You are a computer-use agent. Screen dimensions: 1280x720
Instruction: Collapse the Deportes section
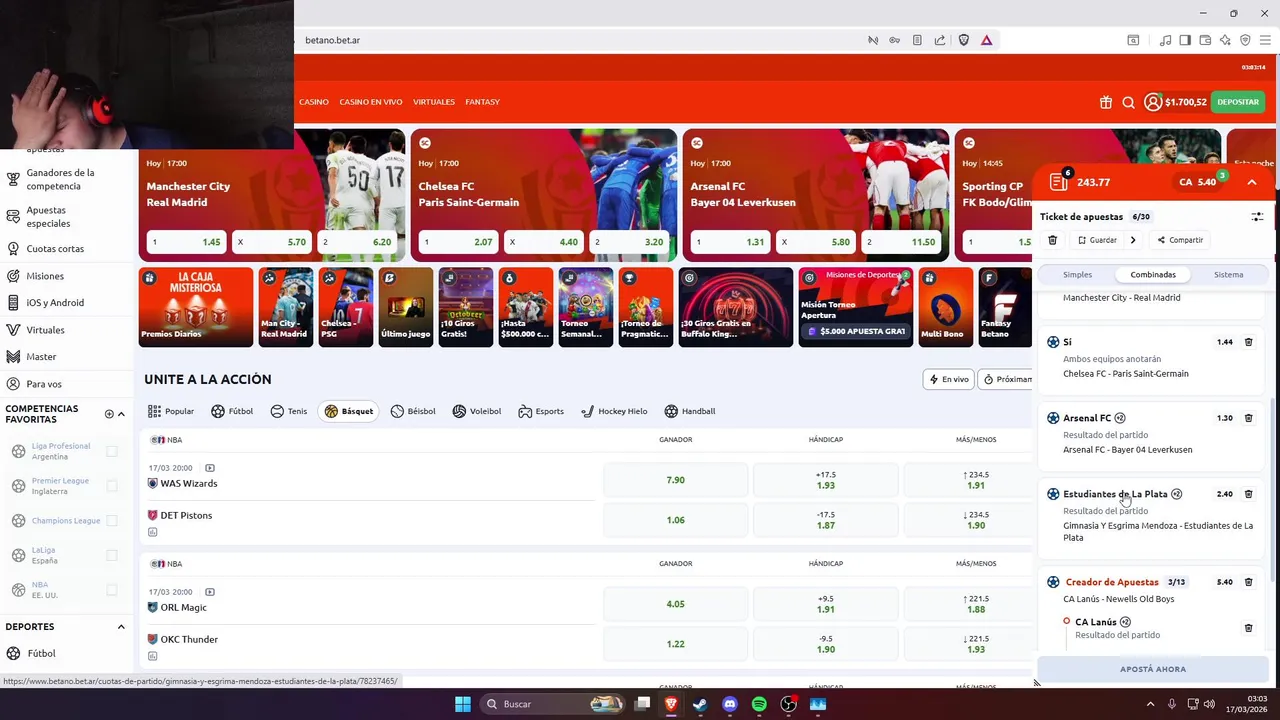coord(121,627)
